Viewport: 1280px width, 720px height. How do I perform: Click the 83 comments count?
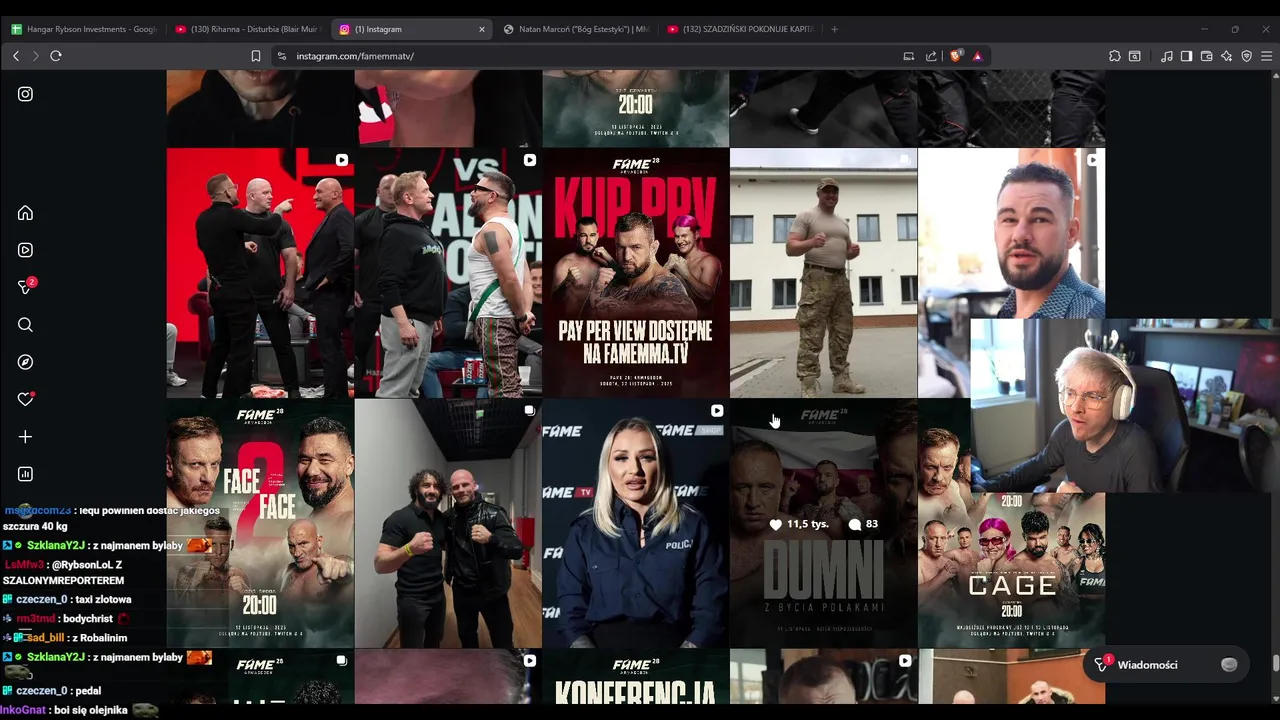(863, 524)
